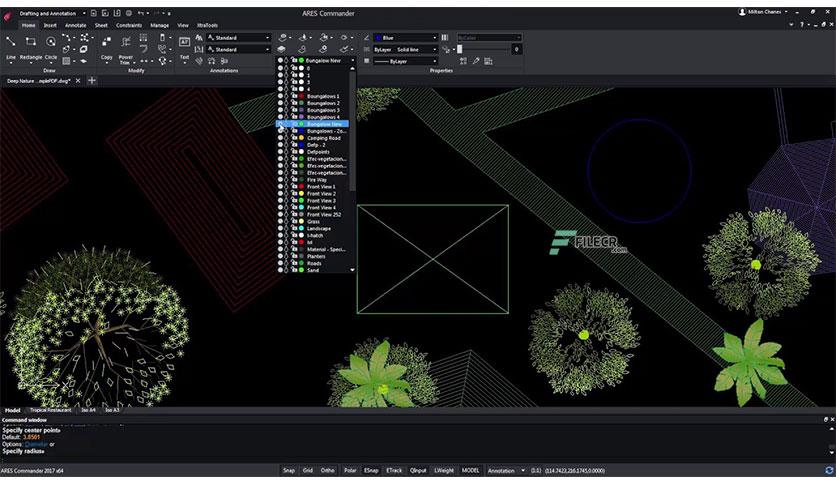This screenshot has height=484, width=836.
Task: Switch to the Tropical Restaurant sheet tab
Action: click(x=50, y=410)
